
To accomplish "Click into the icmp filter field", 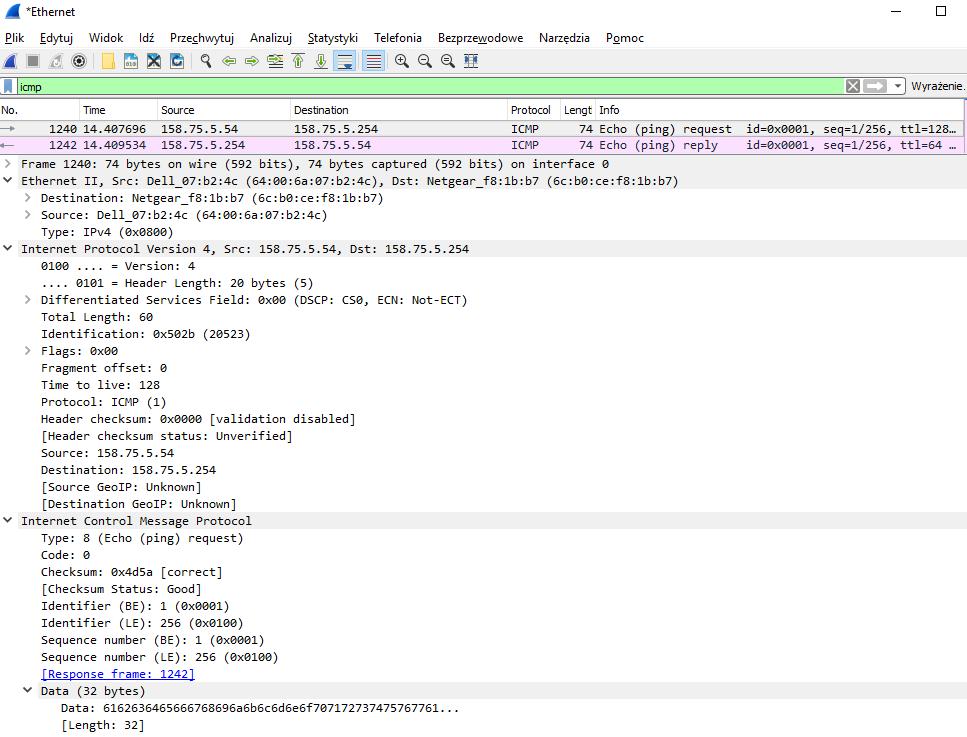I will click(x=430, y=86).
